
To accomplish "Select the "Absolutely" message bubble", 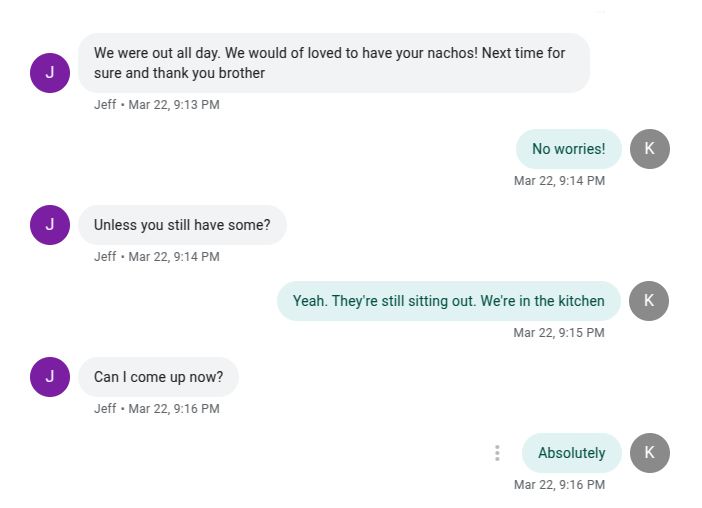I will (571, 453).
